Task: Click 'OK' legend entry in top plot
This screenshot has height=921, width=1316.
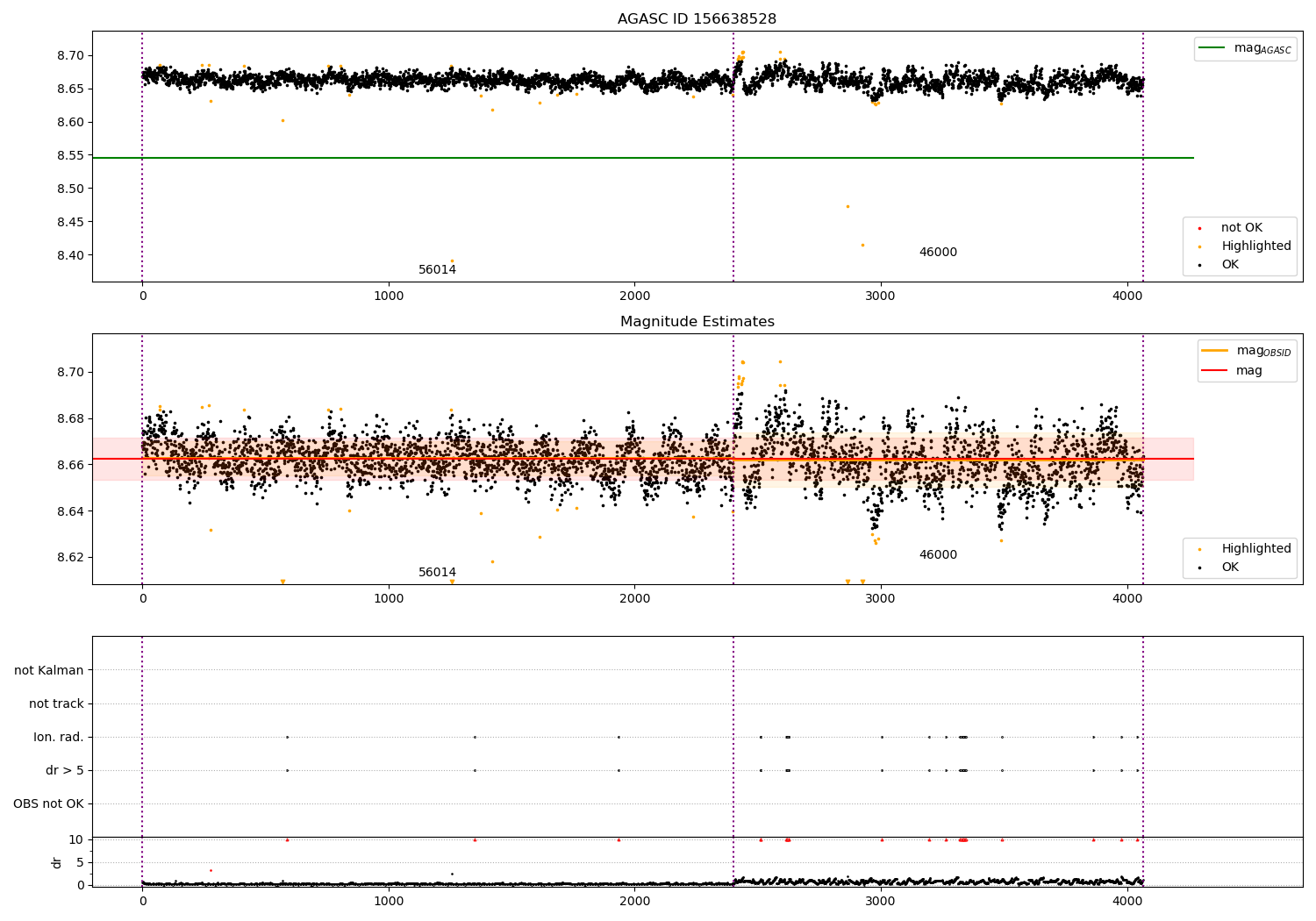Action: tap(1230, 265)
